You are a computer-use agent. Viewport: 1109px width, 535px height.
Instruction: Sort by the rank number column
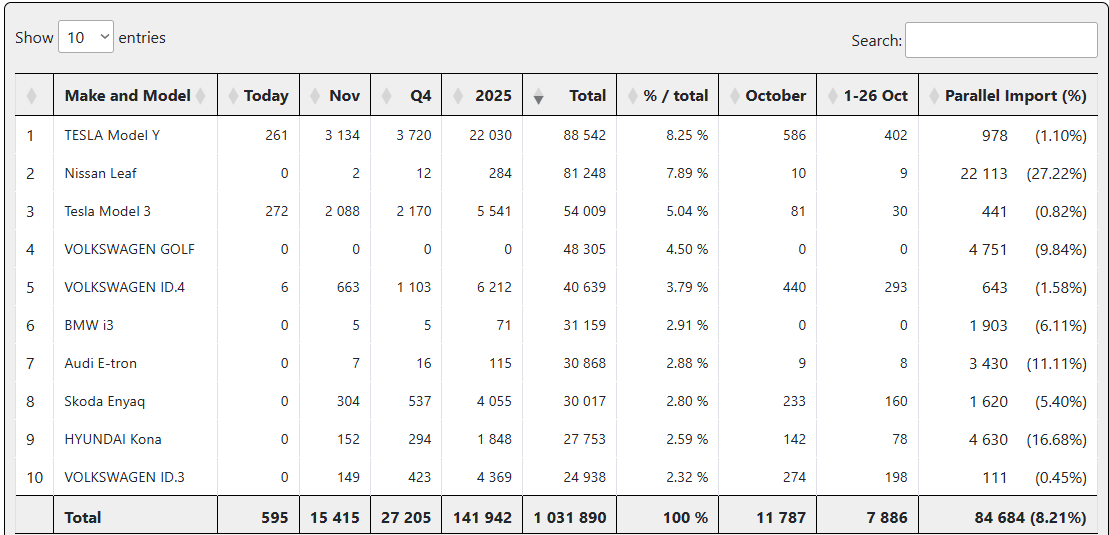34,95
